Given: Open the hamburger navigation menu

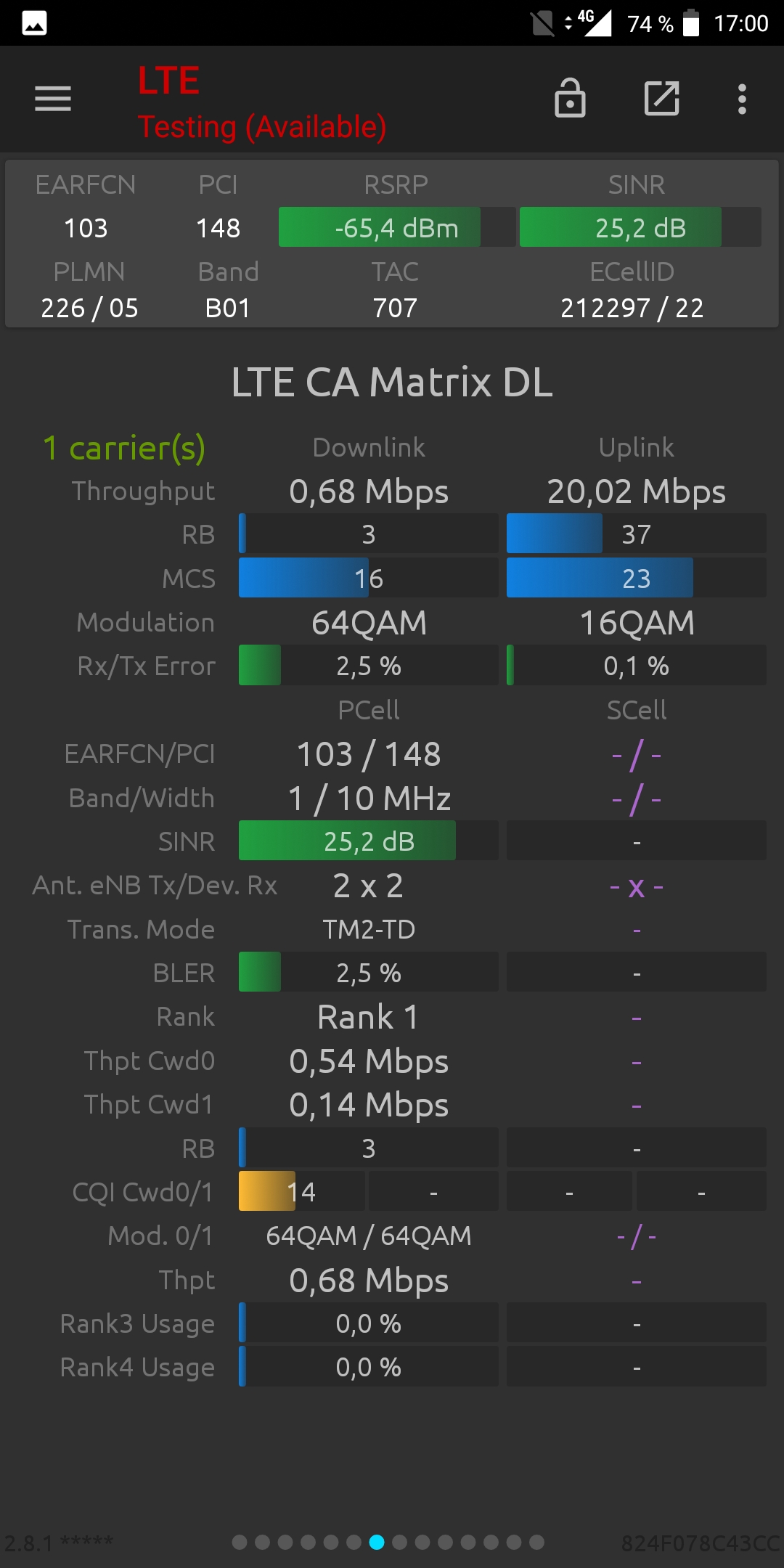Looking at the screenshot, I should (53, 99).
